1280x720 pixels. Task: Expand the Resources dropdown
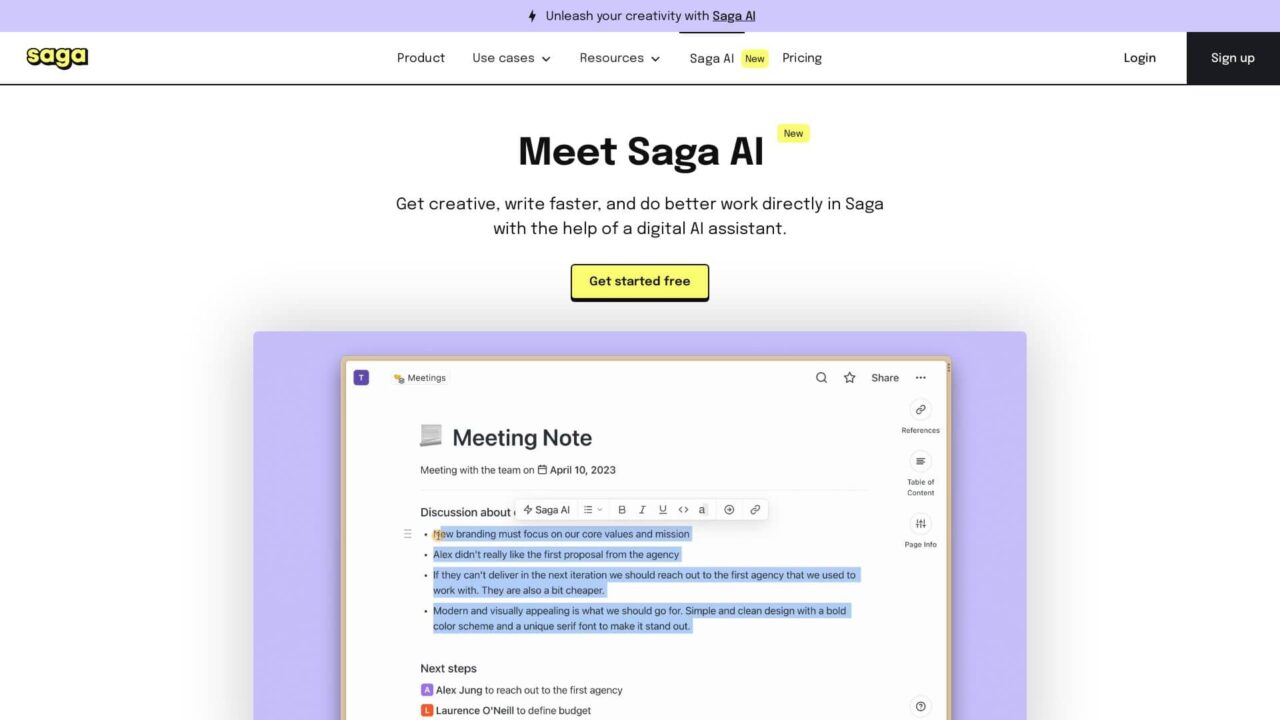[620, 58]
